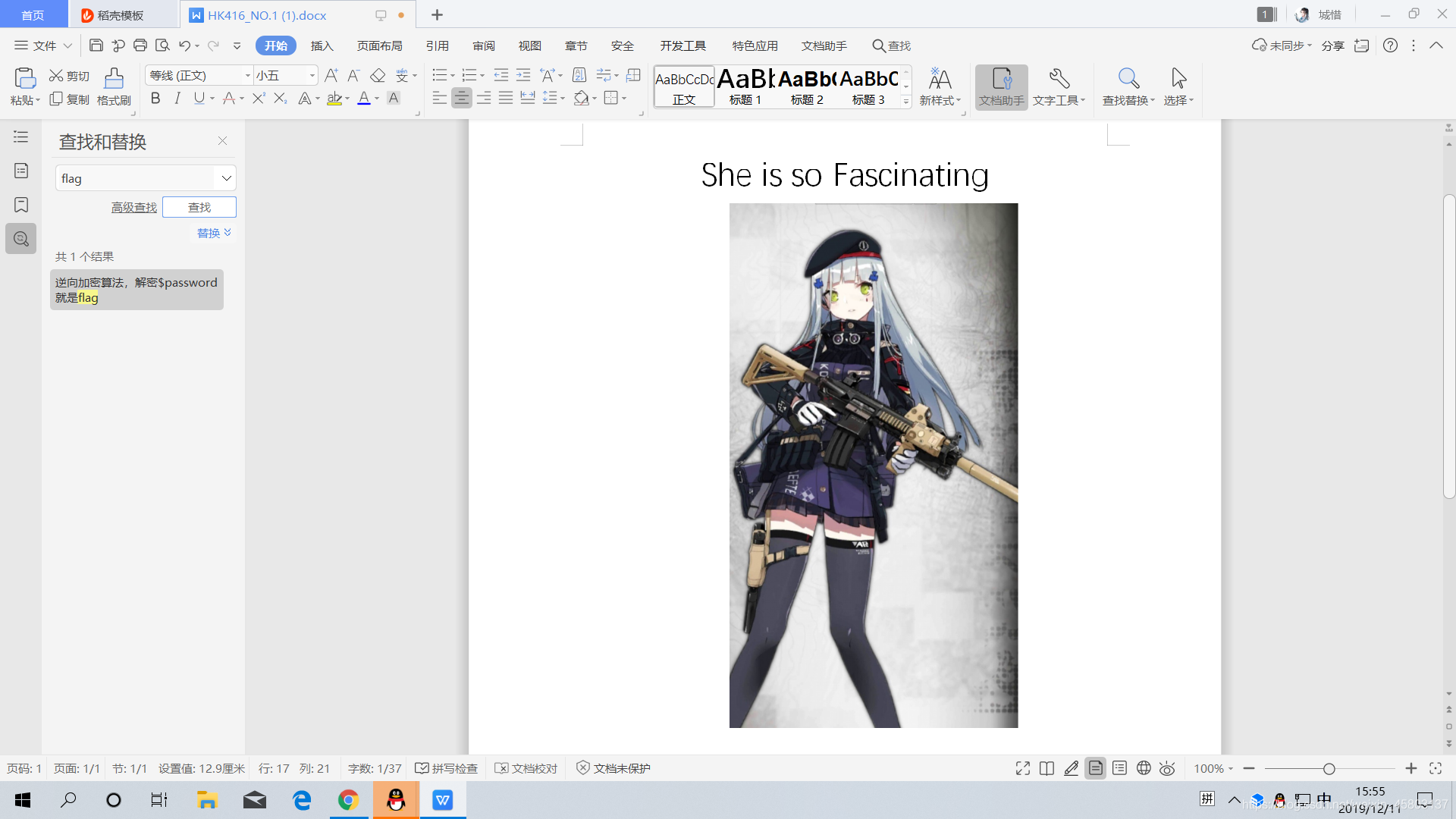Switch to the 审阅 (Review) tab
The image size is (1456, 819).
click(484, 45)
